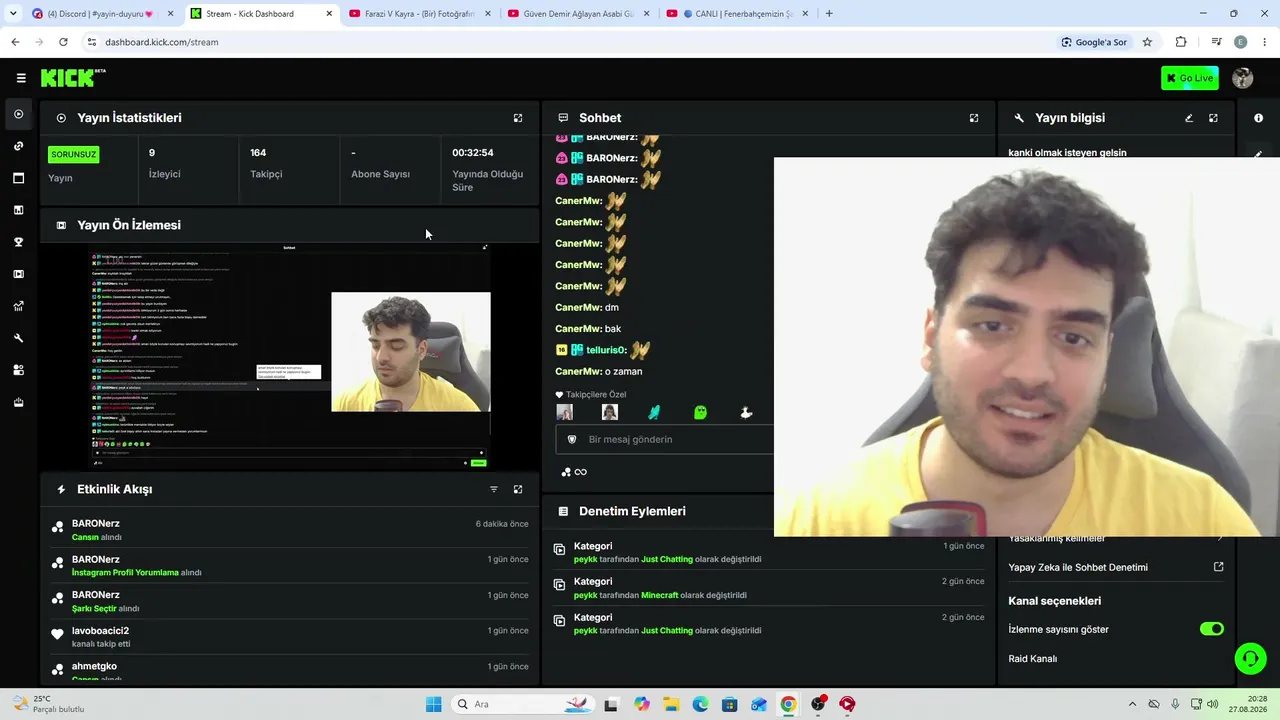
Task: Toggle İzlenme sayısını göster switch
Action: click(1212, 629)
